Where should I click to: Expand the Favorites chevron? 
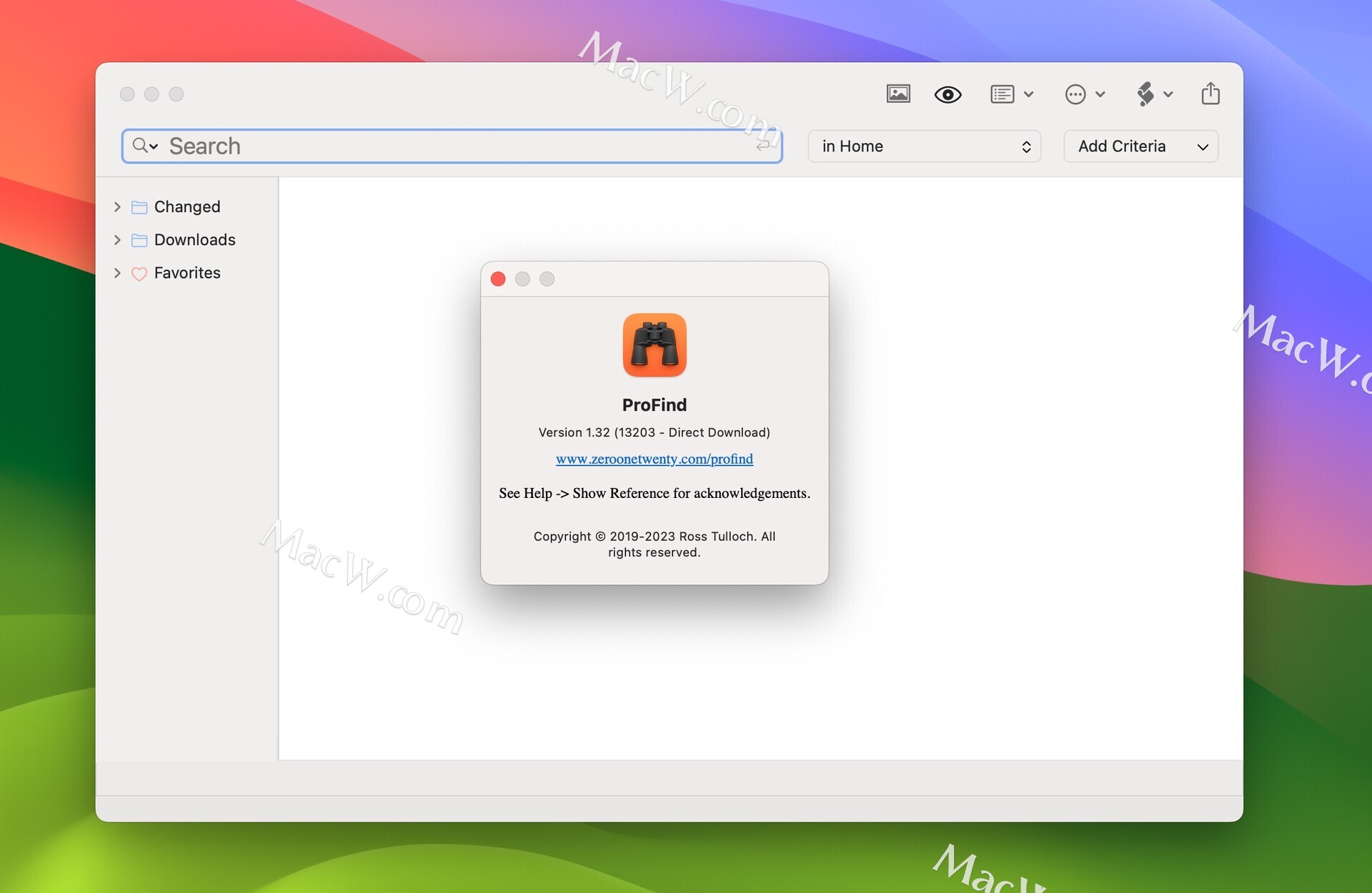pyautogui.click(x=117, y=273)
